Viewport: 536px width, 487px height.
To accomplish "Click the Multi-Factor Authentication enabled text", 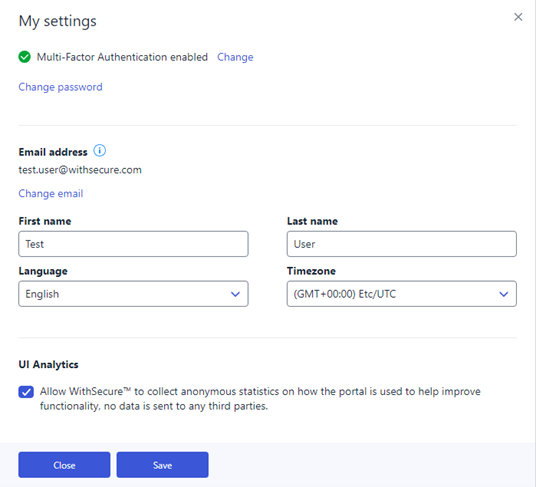I will pos(122,57).
